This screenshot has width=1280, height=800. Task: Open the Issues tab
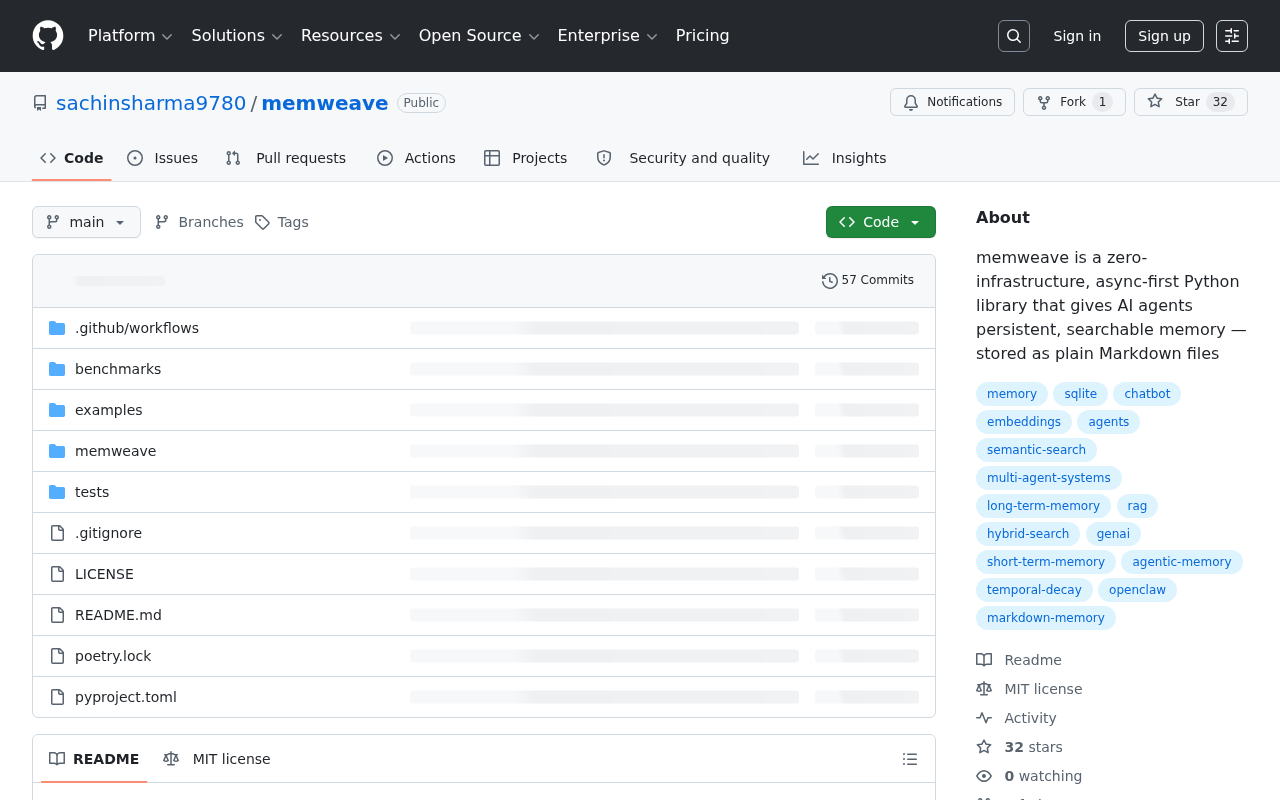(162, 158)
